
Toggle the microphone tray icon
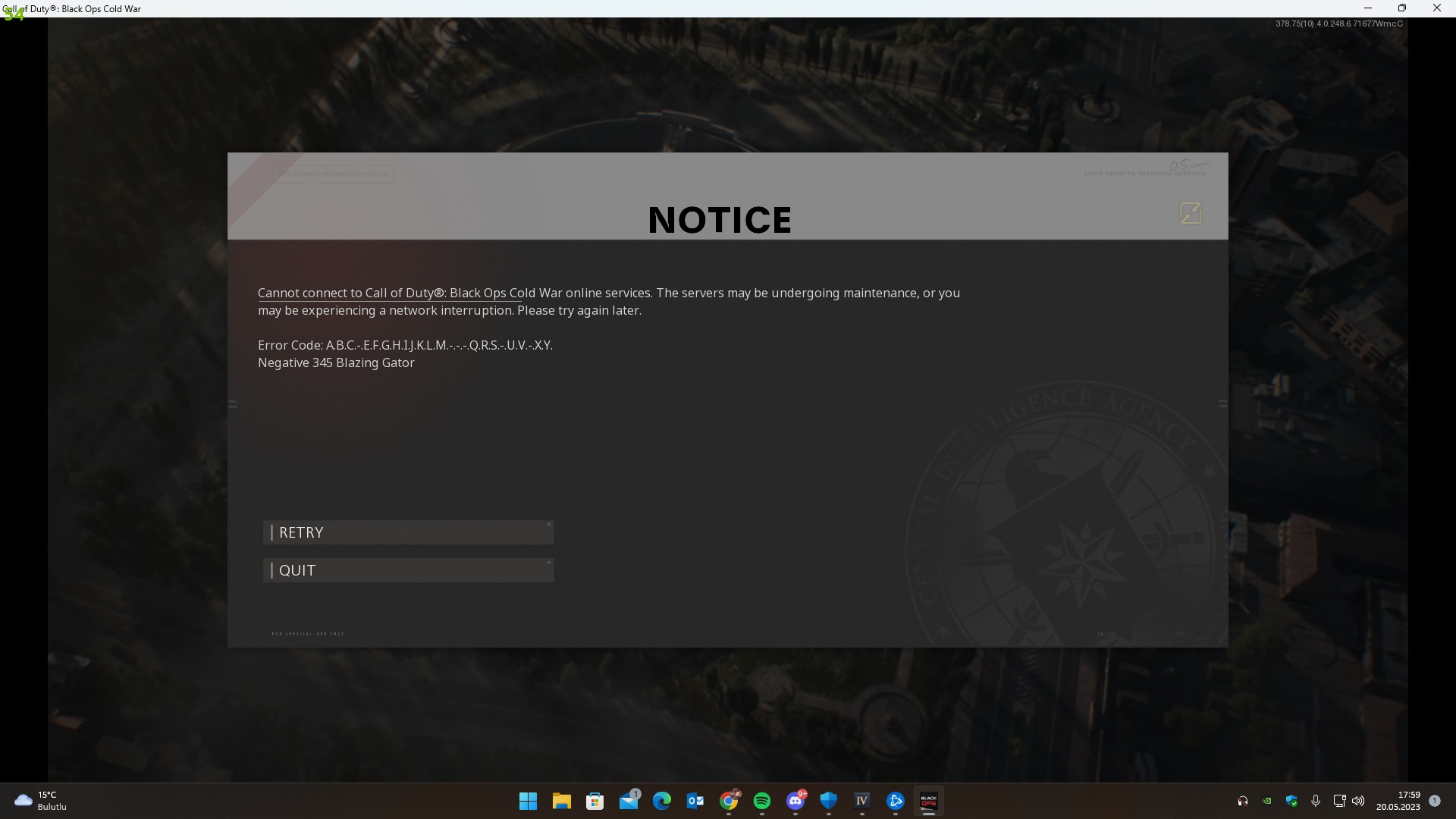[1316, 801]
